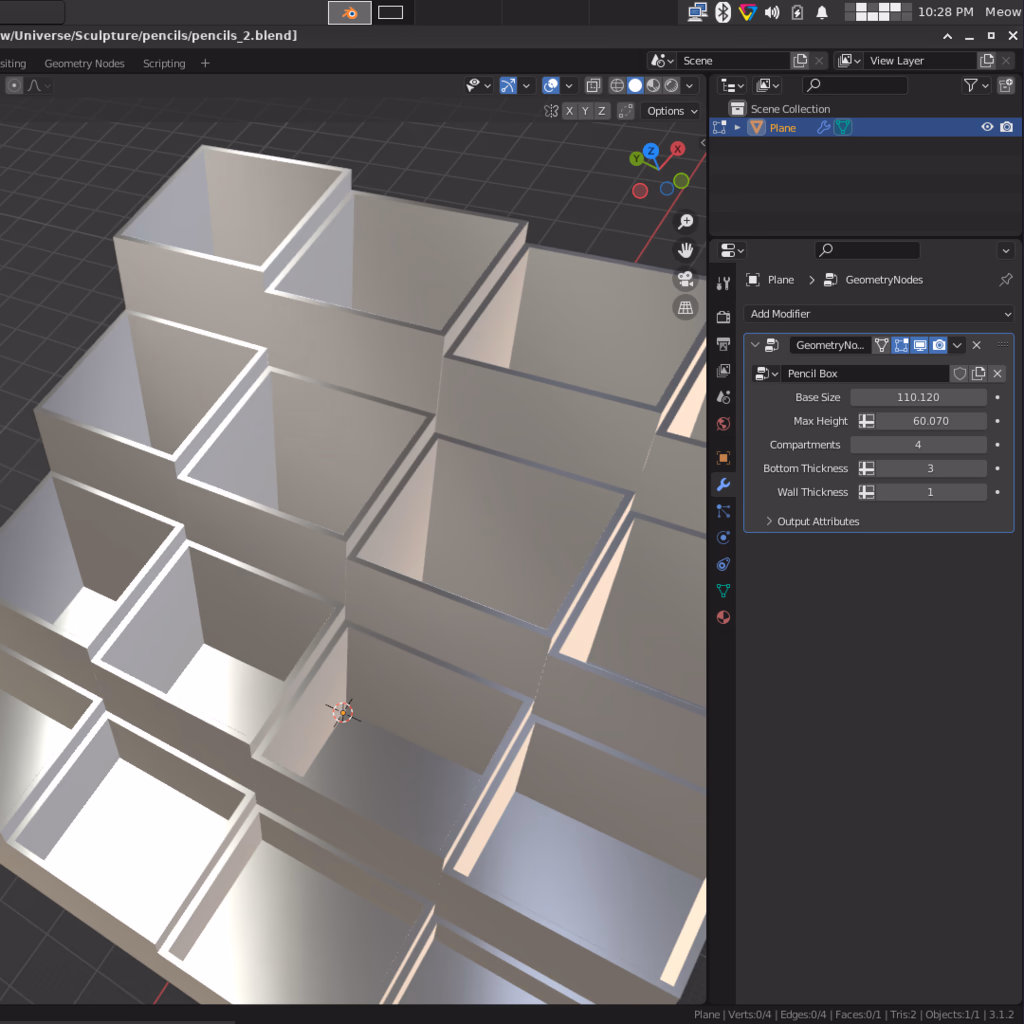The image size is (1024, 1024).
Task: Click the Base Size value field
Action: (917, 397)
